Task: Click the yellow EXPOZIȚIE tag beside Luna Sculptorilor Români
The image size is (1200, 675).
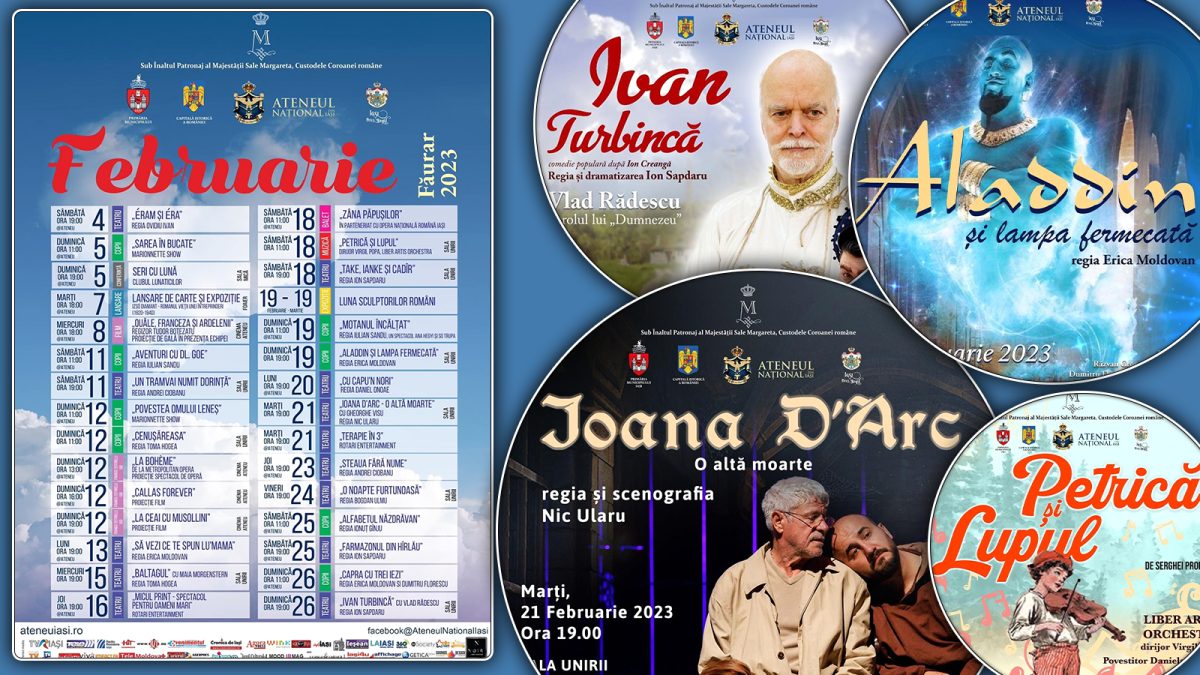Action: 325,300
